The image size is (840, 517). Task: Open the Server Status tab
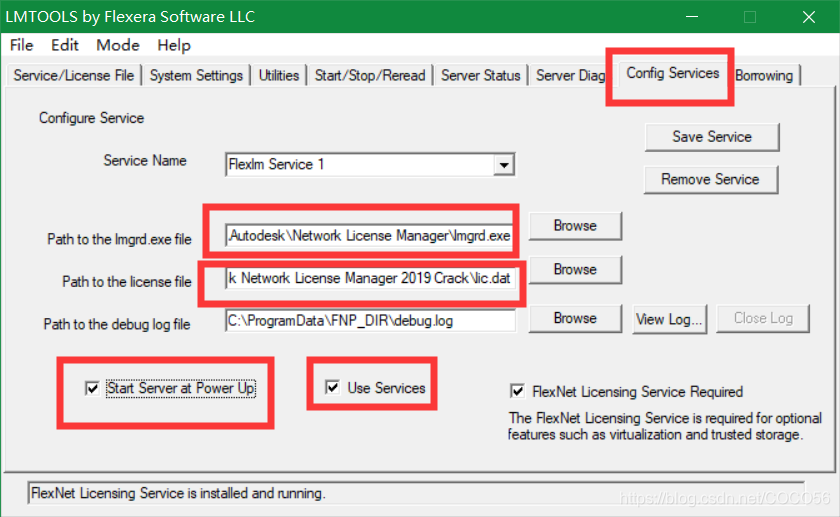click(x=480, y=76)
